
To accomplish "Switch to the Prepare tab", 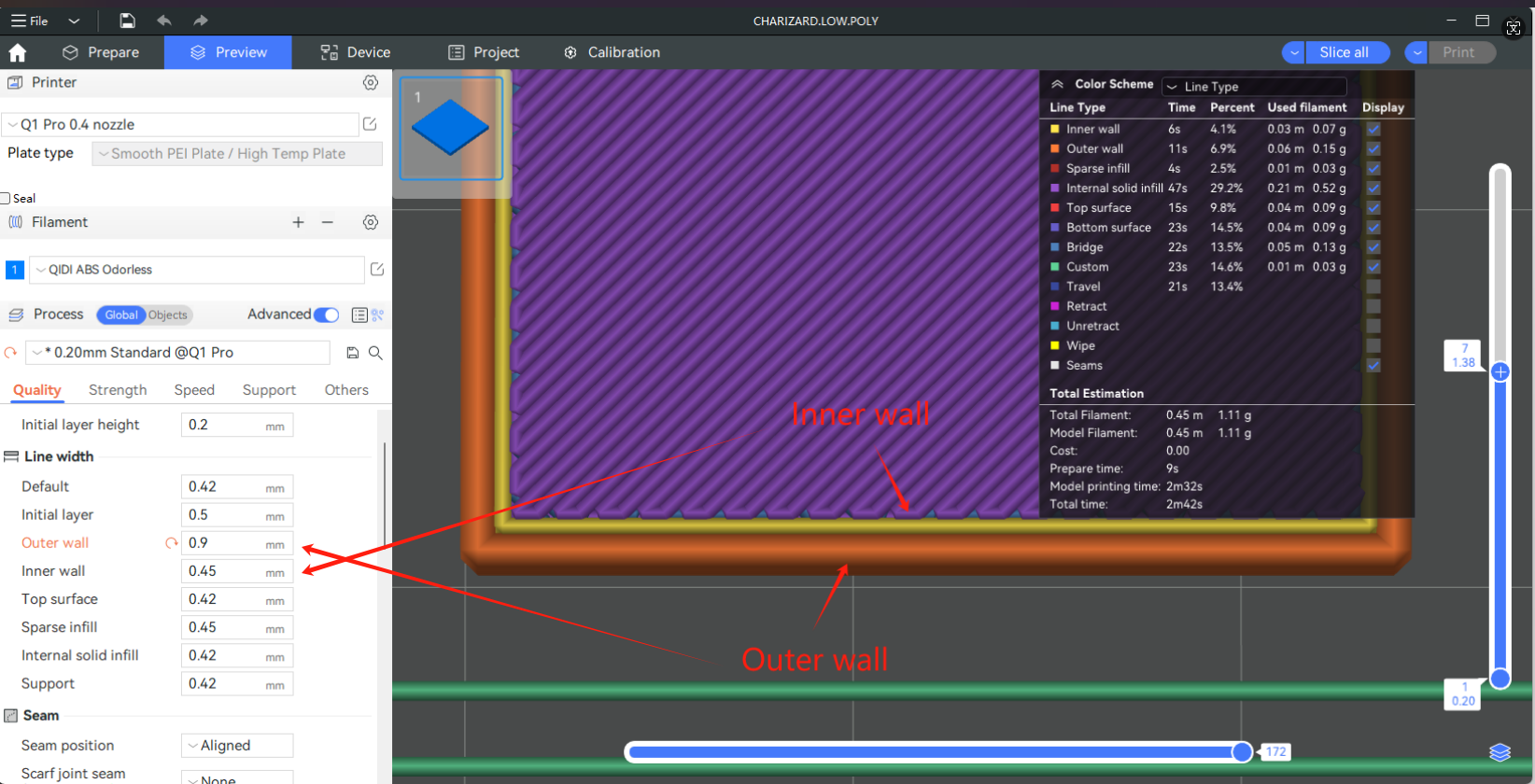I will [101, 52].
